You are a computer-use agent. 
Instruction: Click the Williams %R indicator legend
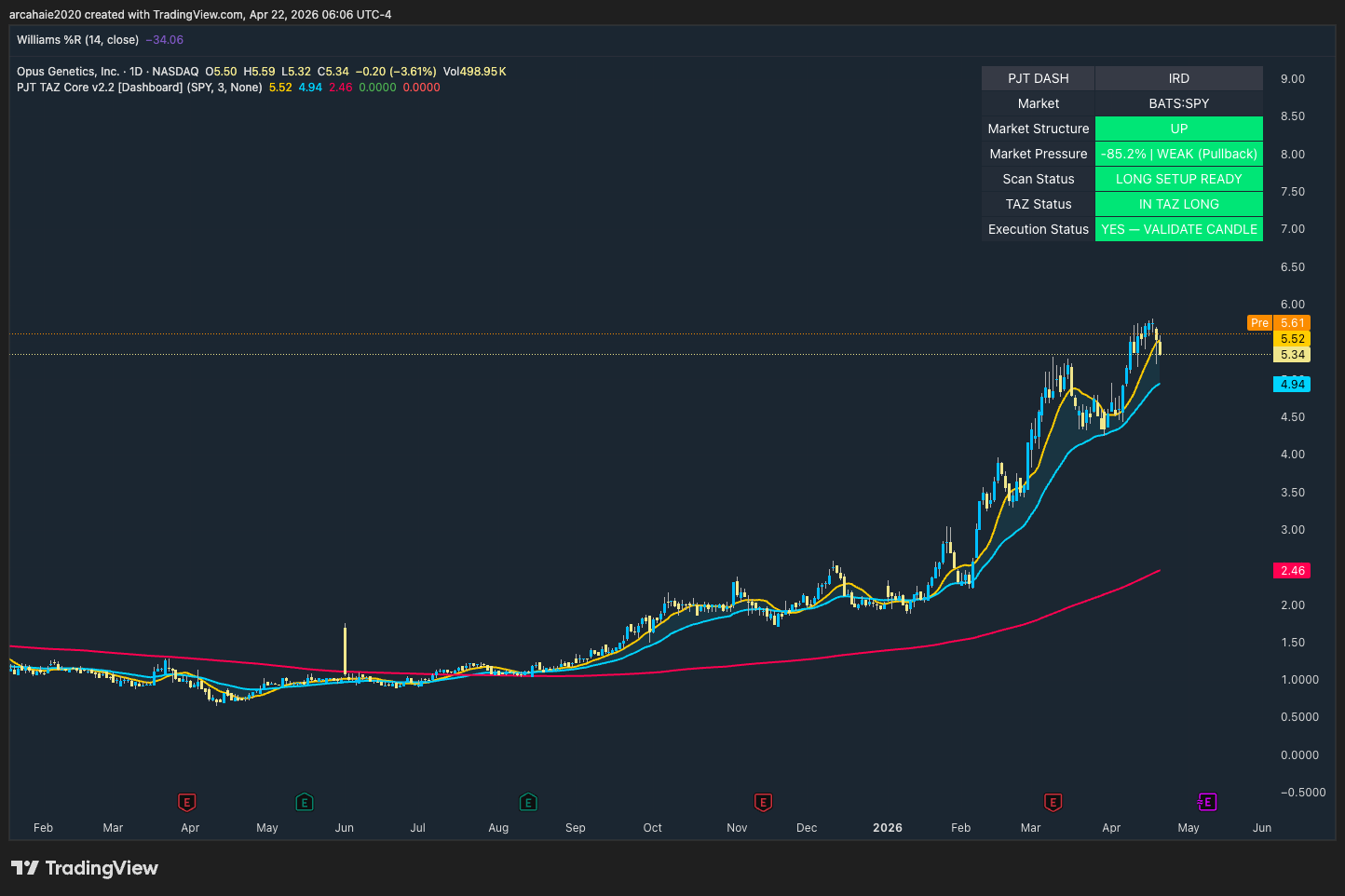(x=77, y=40)
